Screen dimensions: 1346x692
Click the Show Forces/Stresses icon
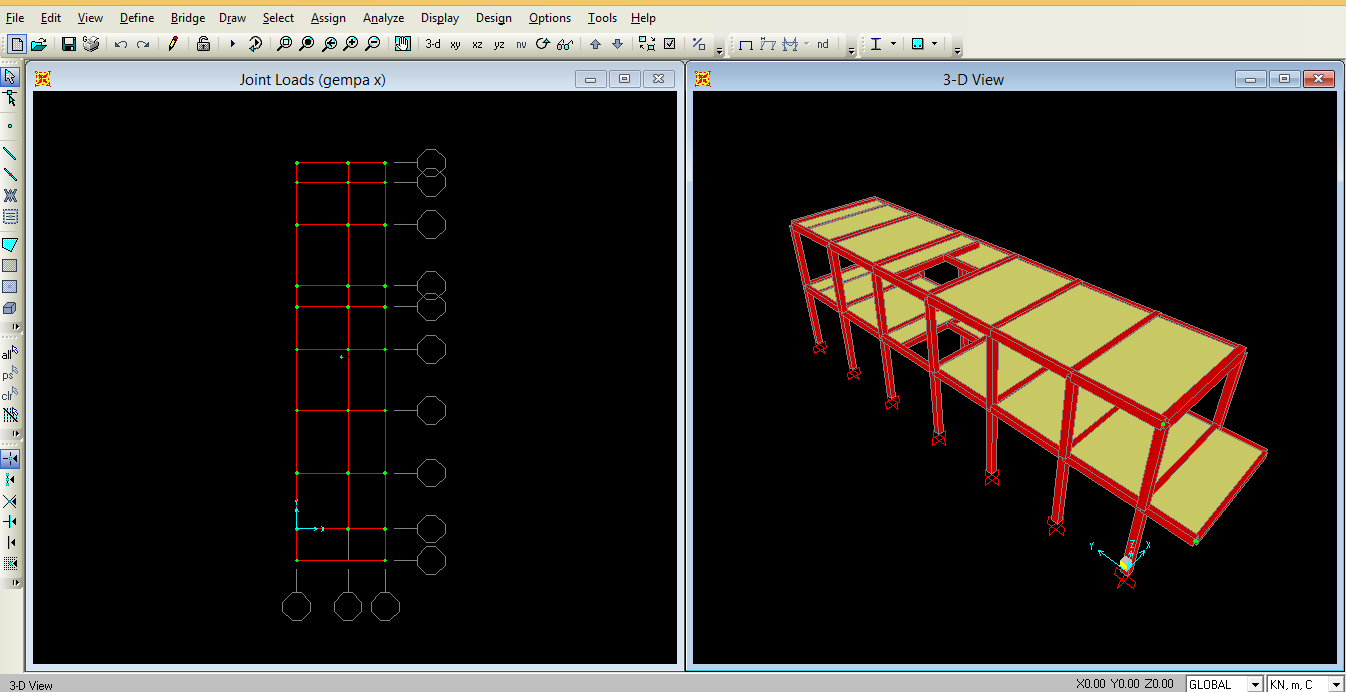(790, 44)
